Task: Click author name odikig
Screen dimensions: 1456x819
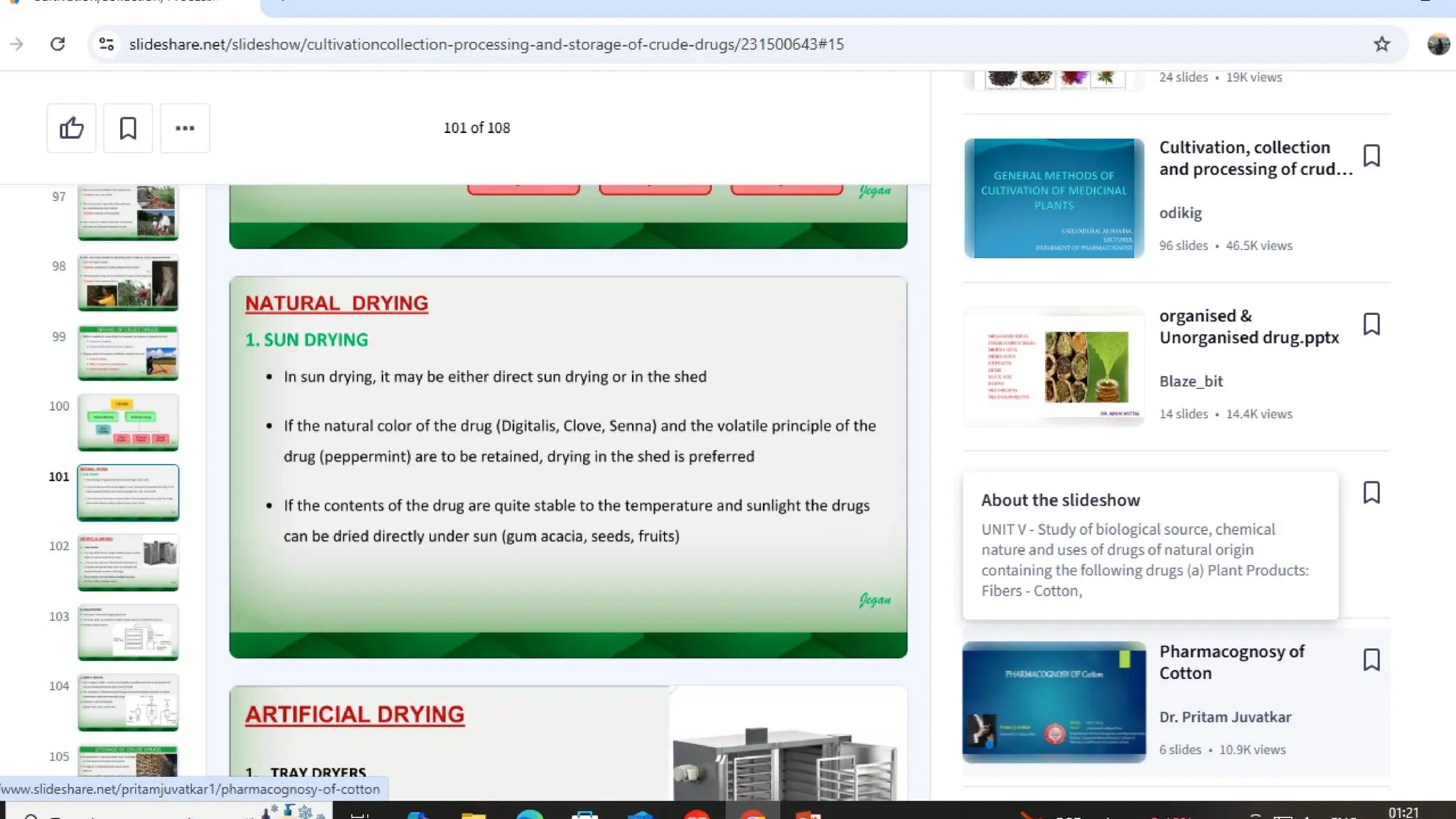Action: (x=1180, y=213)
